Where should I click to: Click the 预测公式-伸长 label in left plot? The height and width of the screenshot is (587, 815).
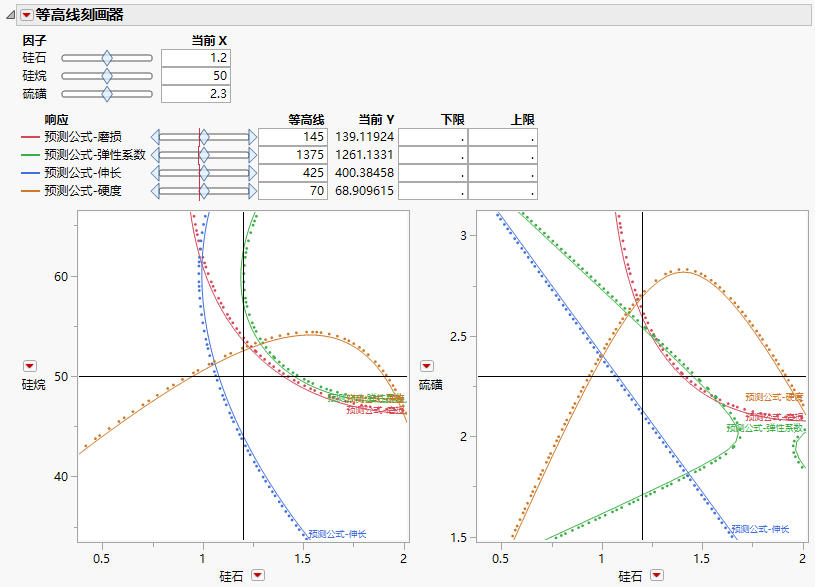337,534
